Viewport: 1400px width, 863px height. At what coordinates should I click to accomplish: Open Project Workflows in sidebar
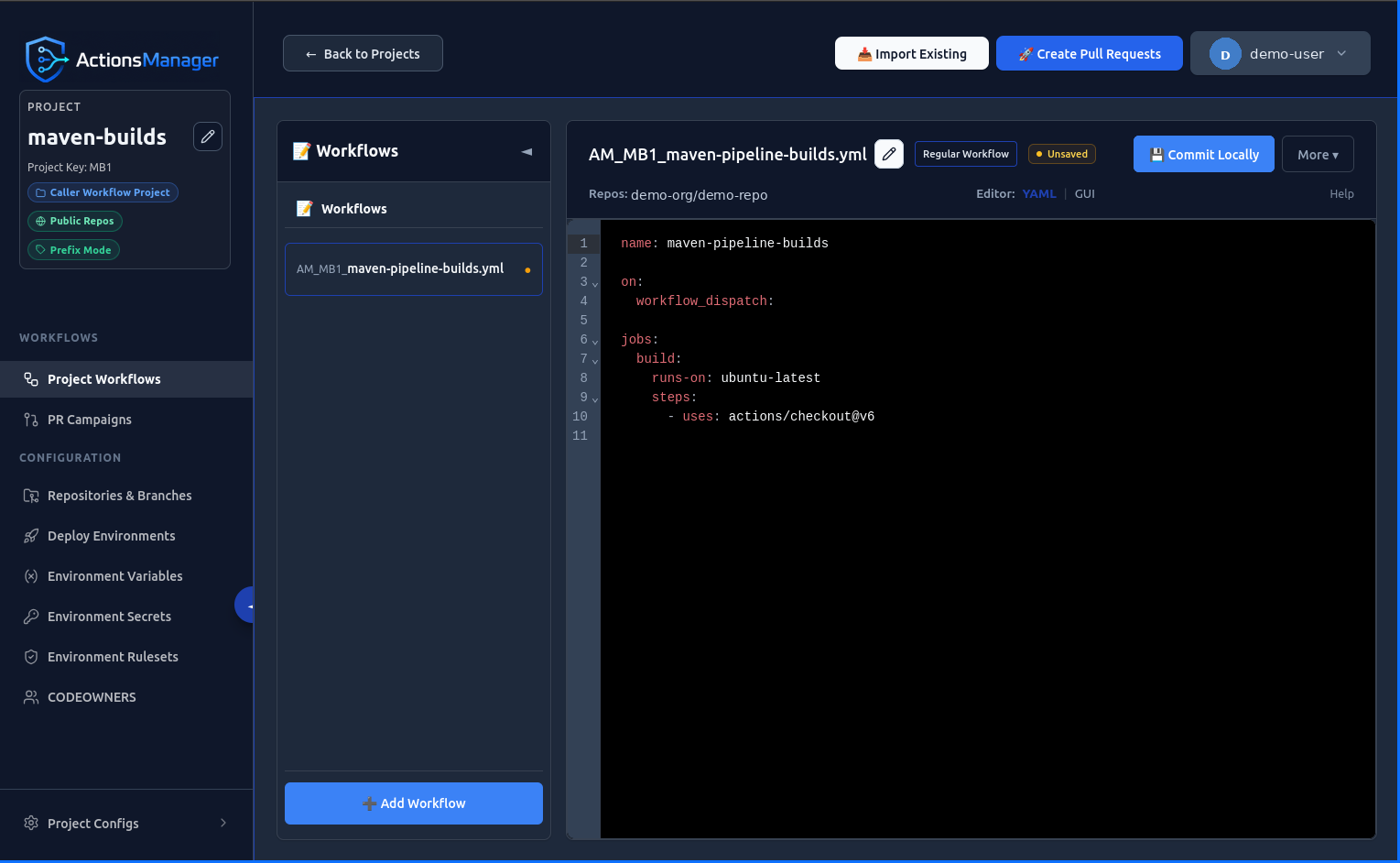[126, 379]
